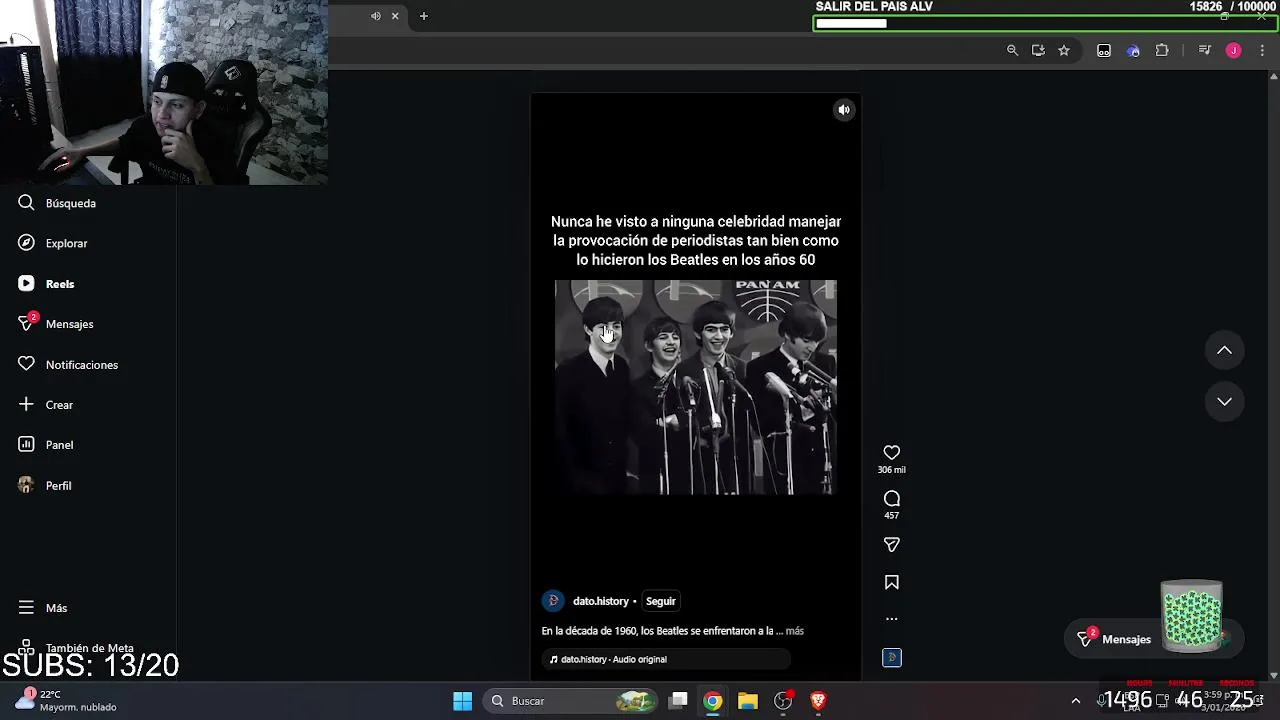
Task: Expand the caption with 'más'
Action: pyautogui.click(x=795, y=631)
